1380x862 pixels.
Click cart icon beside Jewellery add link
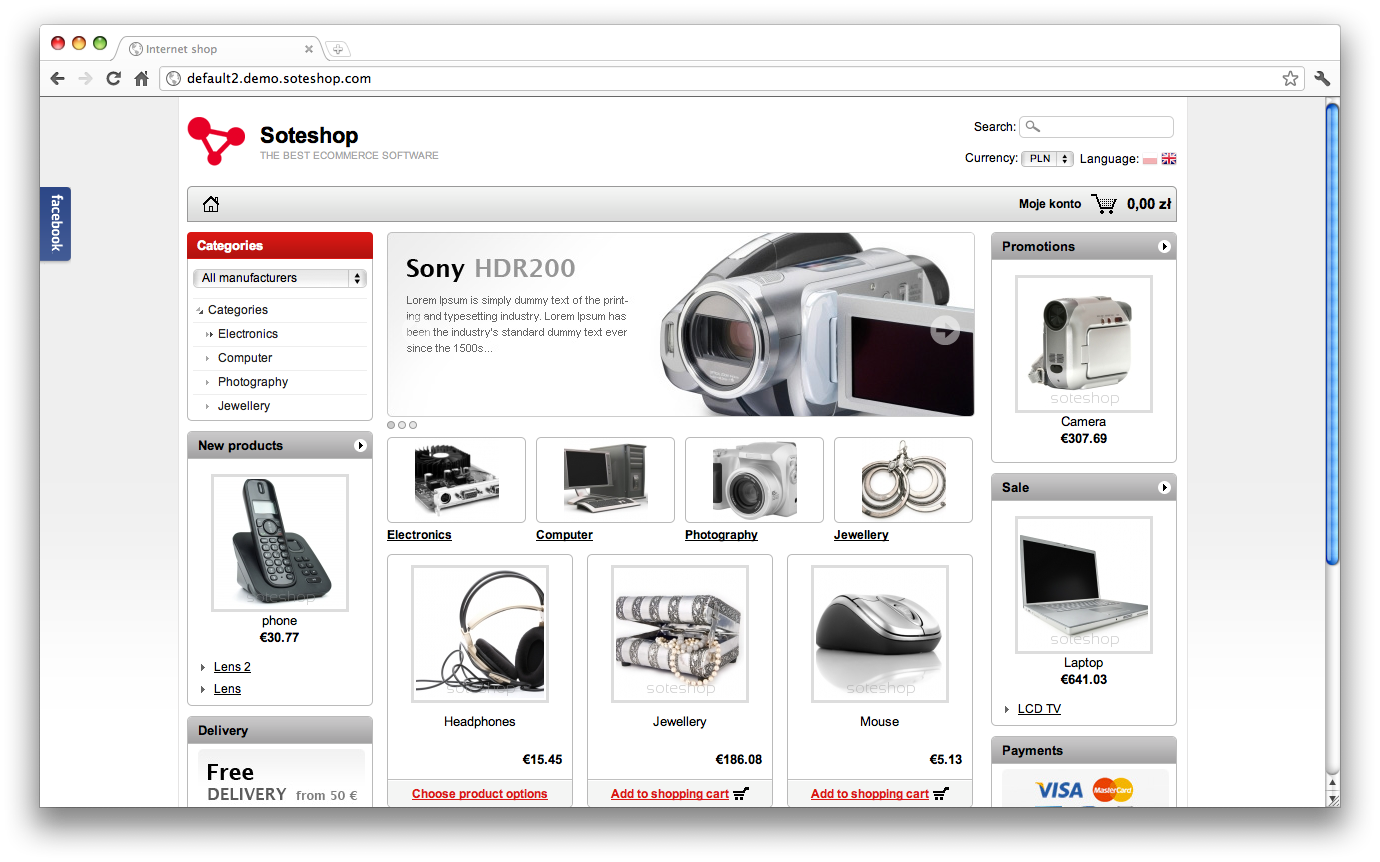coord(741,794)
